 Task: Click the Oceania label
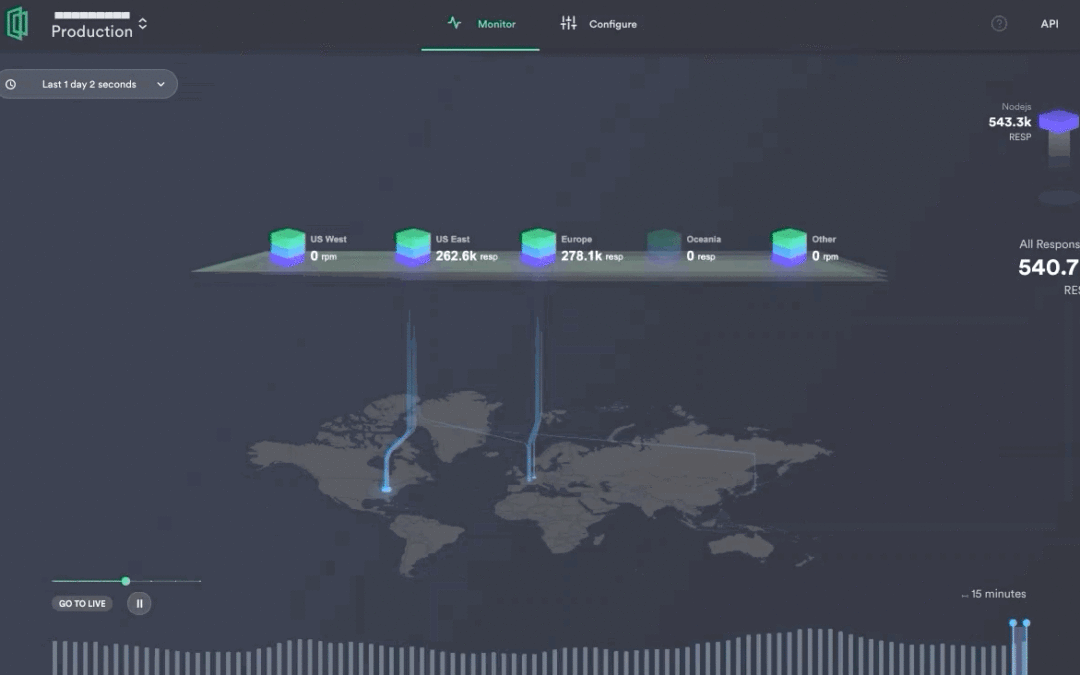coord(703,239)
